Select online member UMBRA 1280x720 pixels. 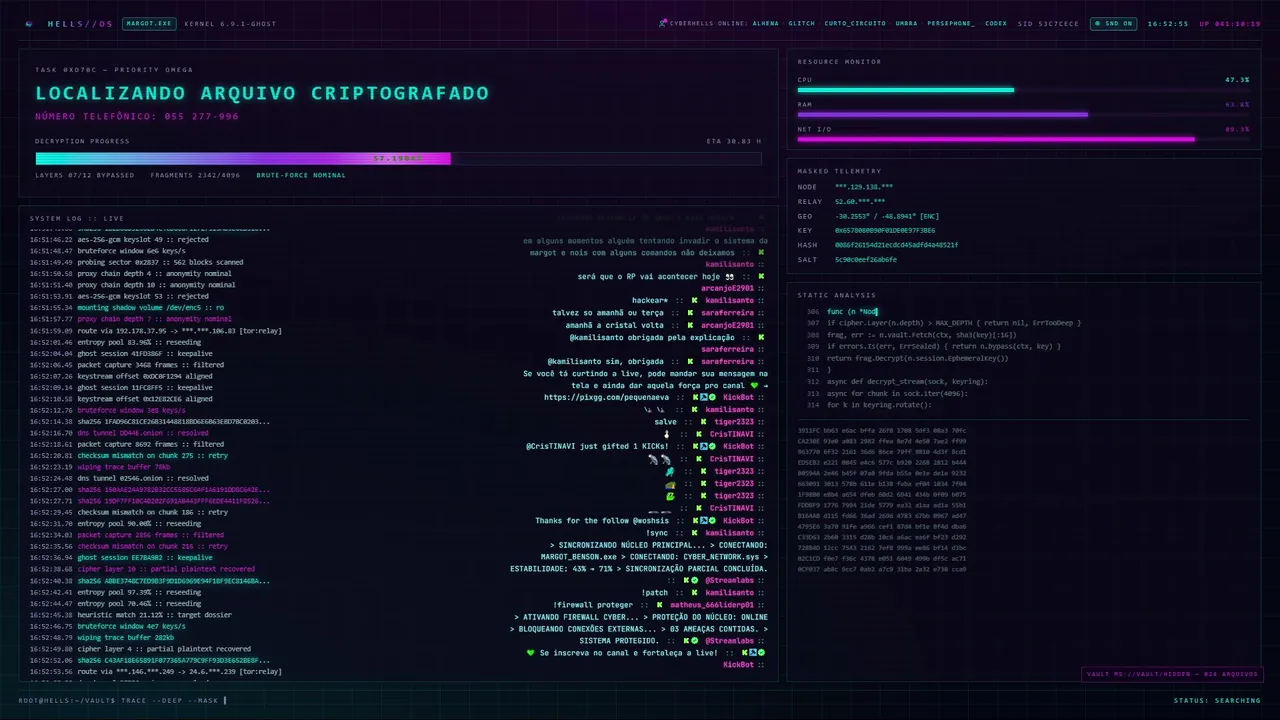(907, 23)
